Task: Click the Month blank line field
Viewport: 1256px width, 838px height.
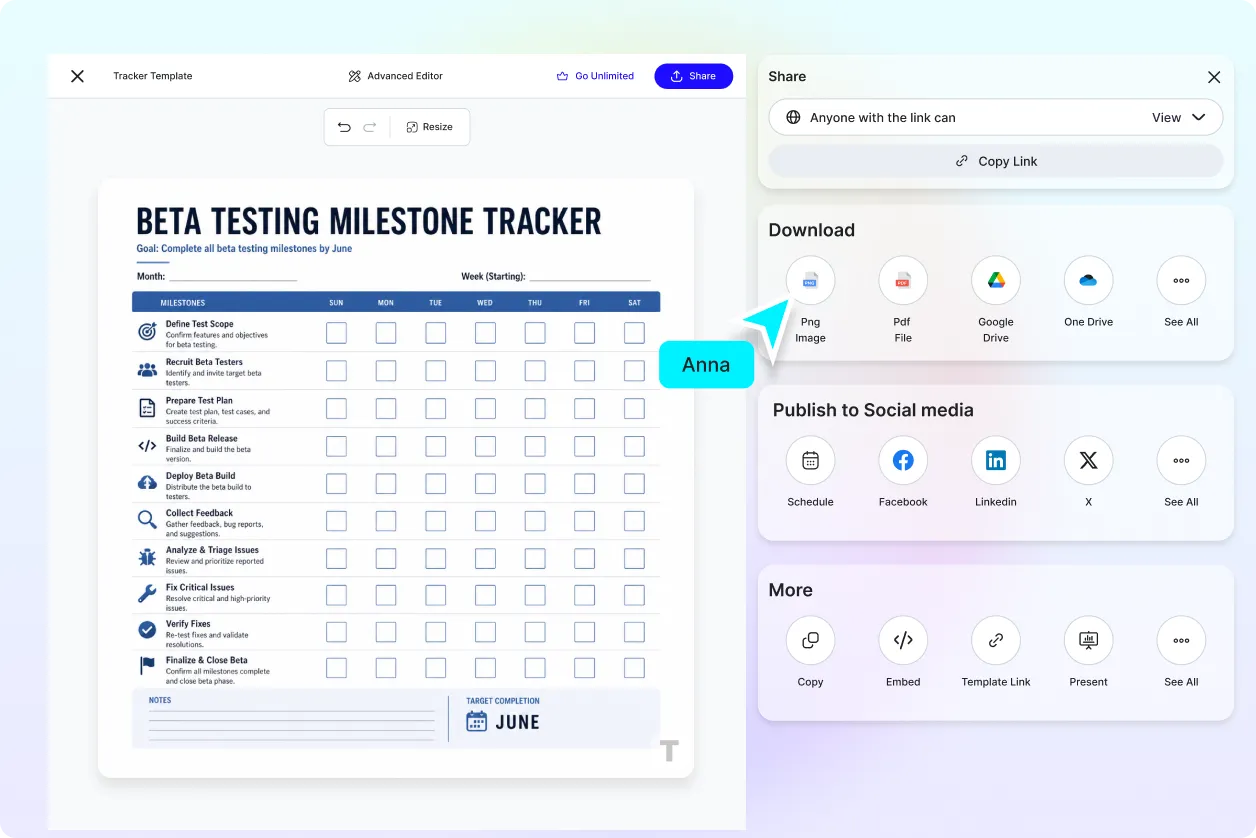Action: (x=233, y=277)
